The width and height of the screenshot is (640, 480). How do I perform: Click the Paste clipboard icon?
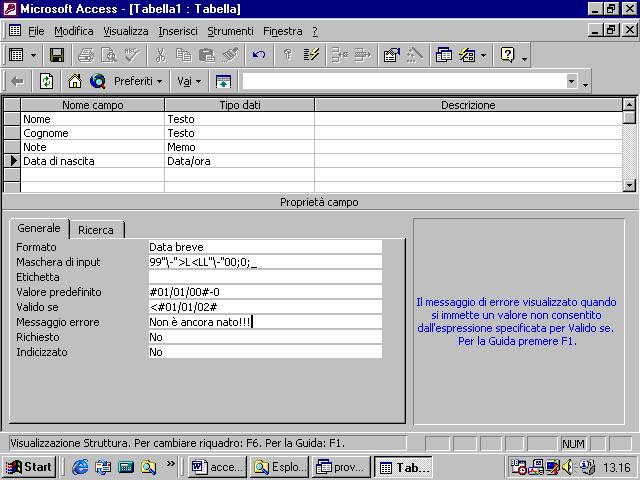point(207,55)
